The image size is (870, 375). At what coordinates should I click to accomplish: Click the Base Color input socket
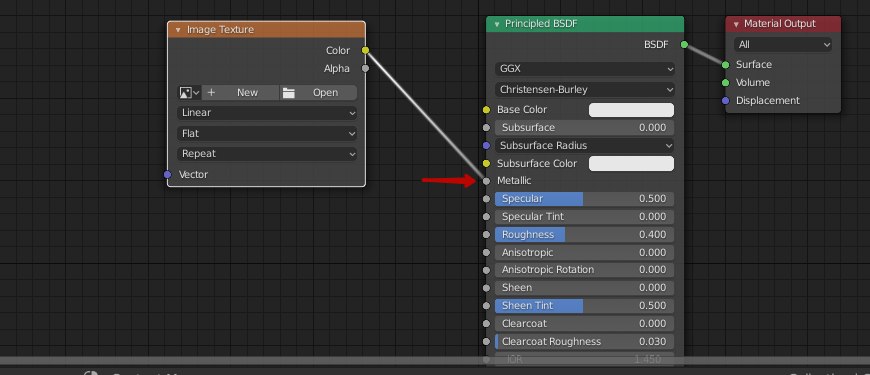coord(487,110)
